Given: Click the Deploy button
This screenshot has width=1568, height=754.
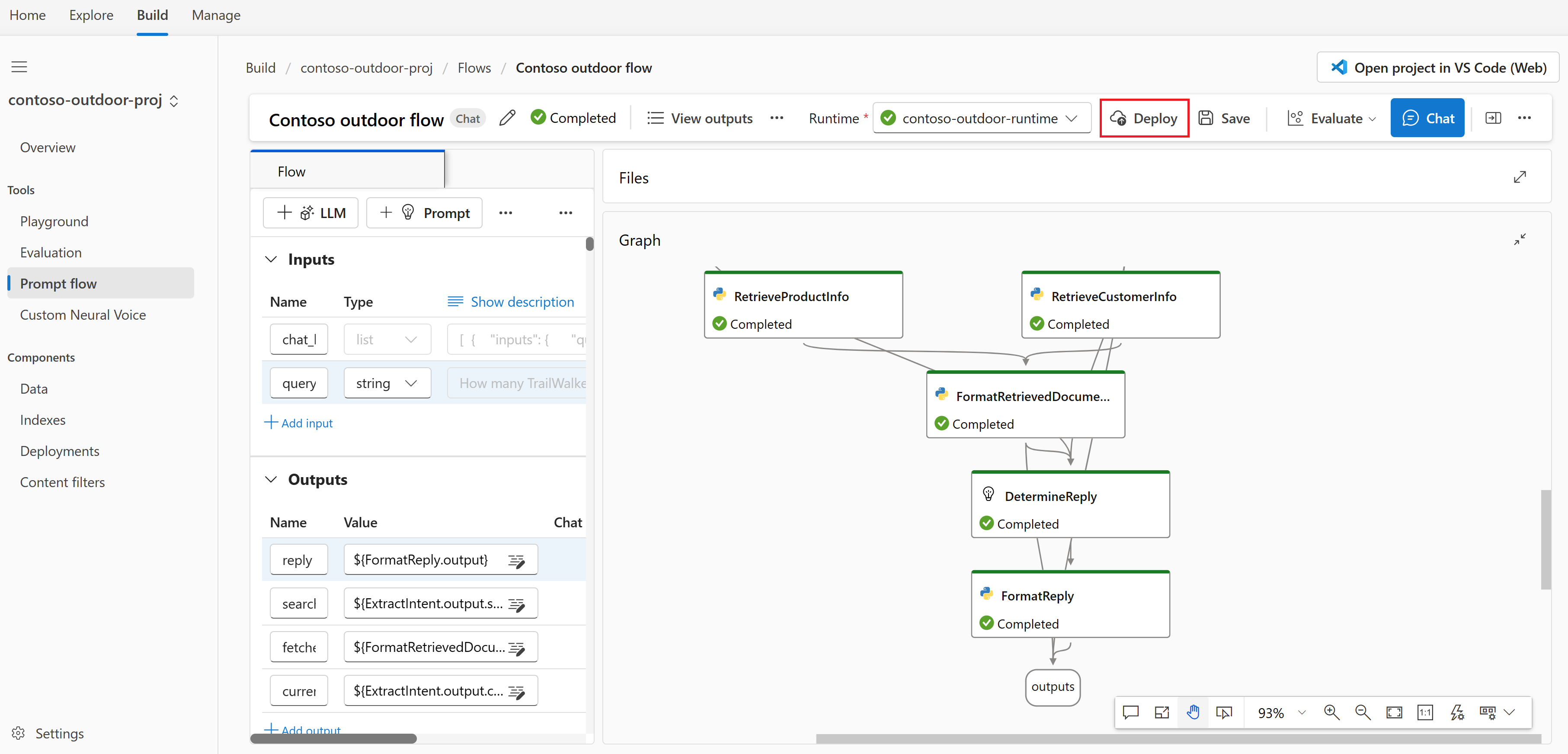Looking at the screenshot, I should click(1144, 118).
